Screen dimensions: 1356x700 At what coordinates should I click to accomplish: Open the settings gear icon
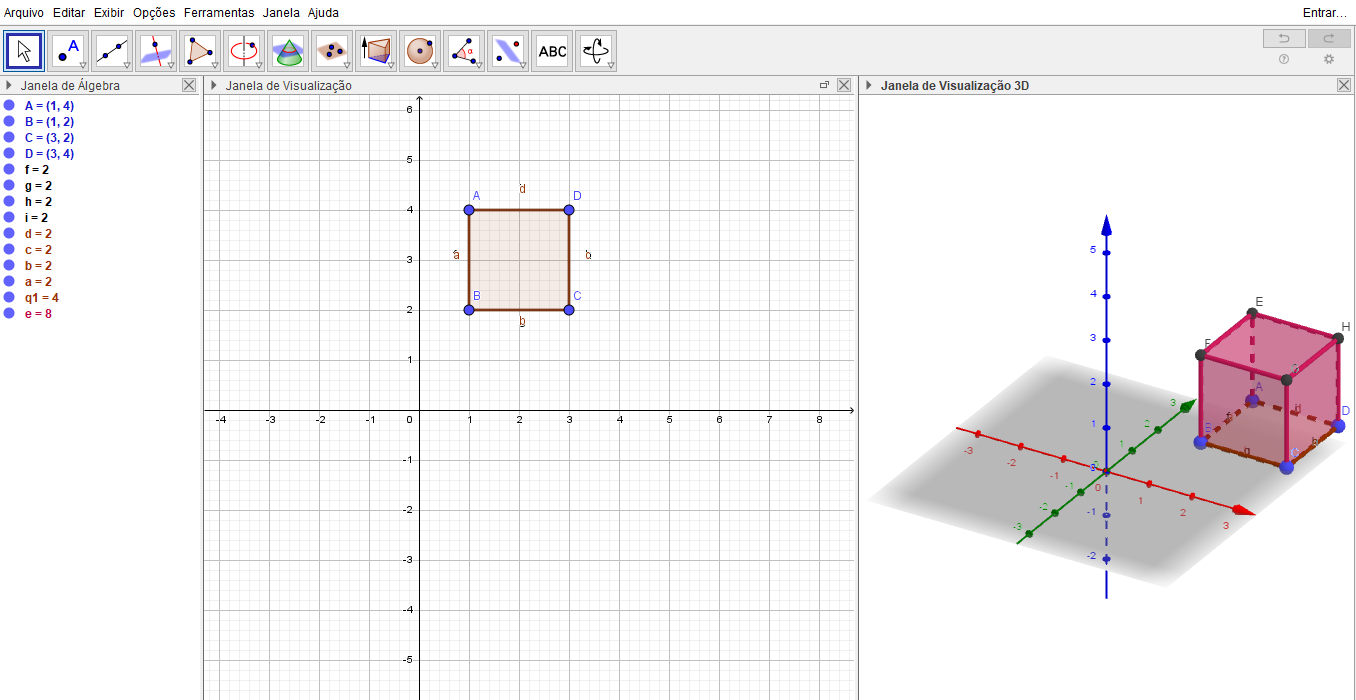point(1329,59)
